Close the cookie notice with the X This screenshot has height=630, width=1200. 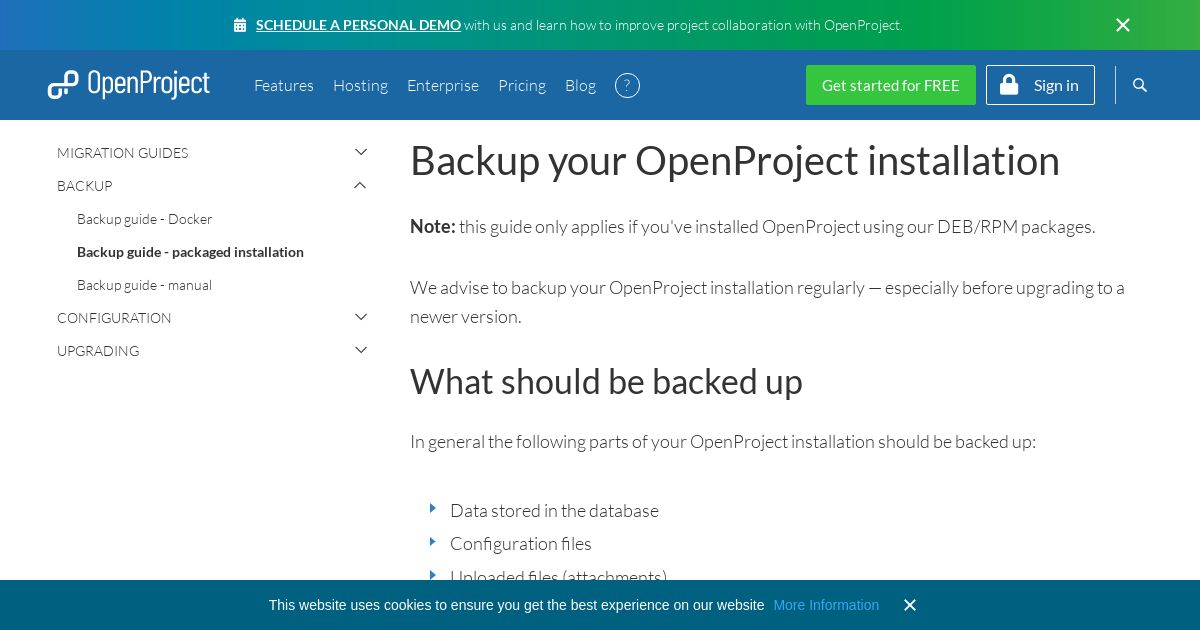click(x=910, y=605)
